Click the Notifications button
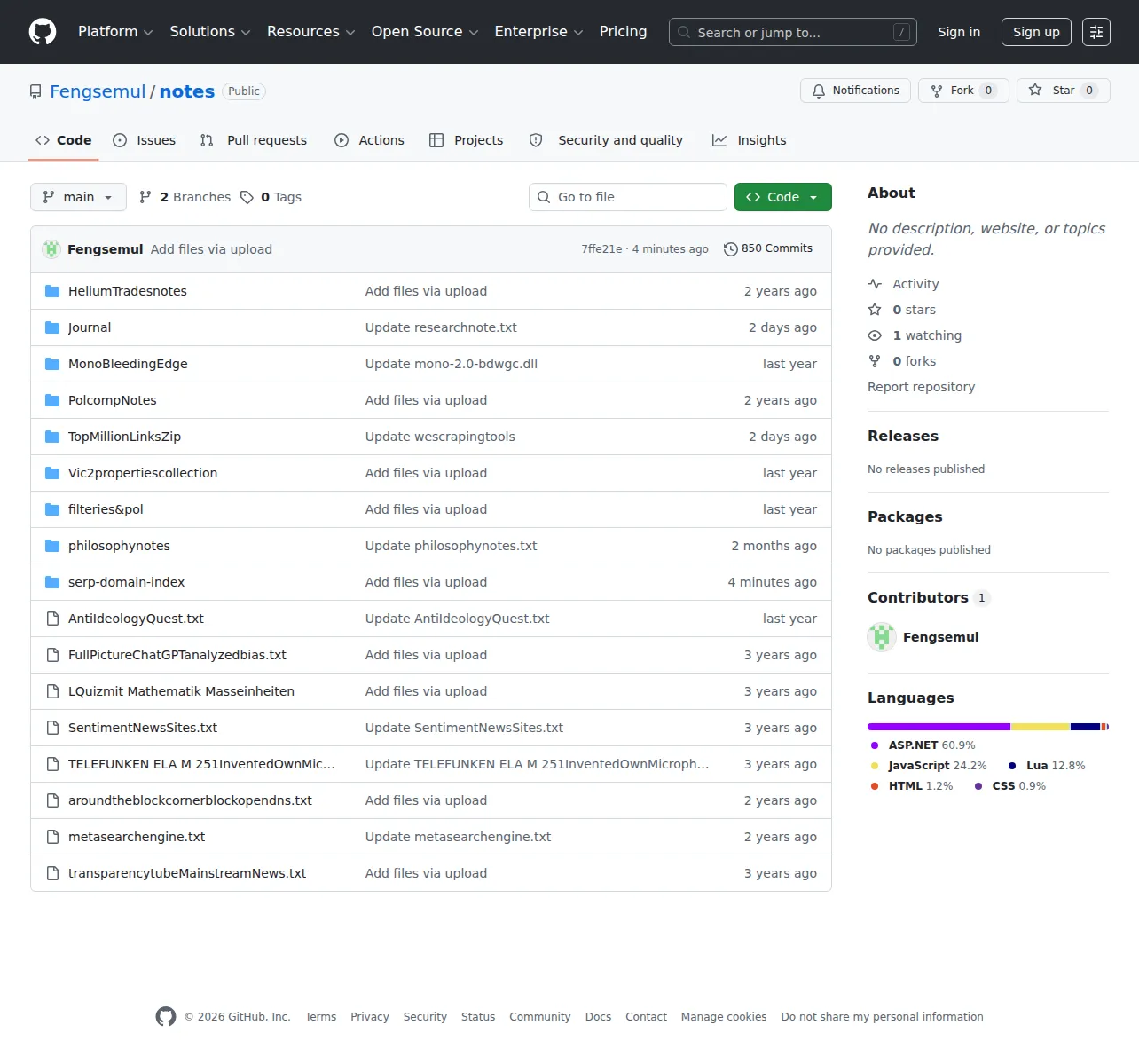Viewport: 1139px width, 1064px height. (855, 91)
